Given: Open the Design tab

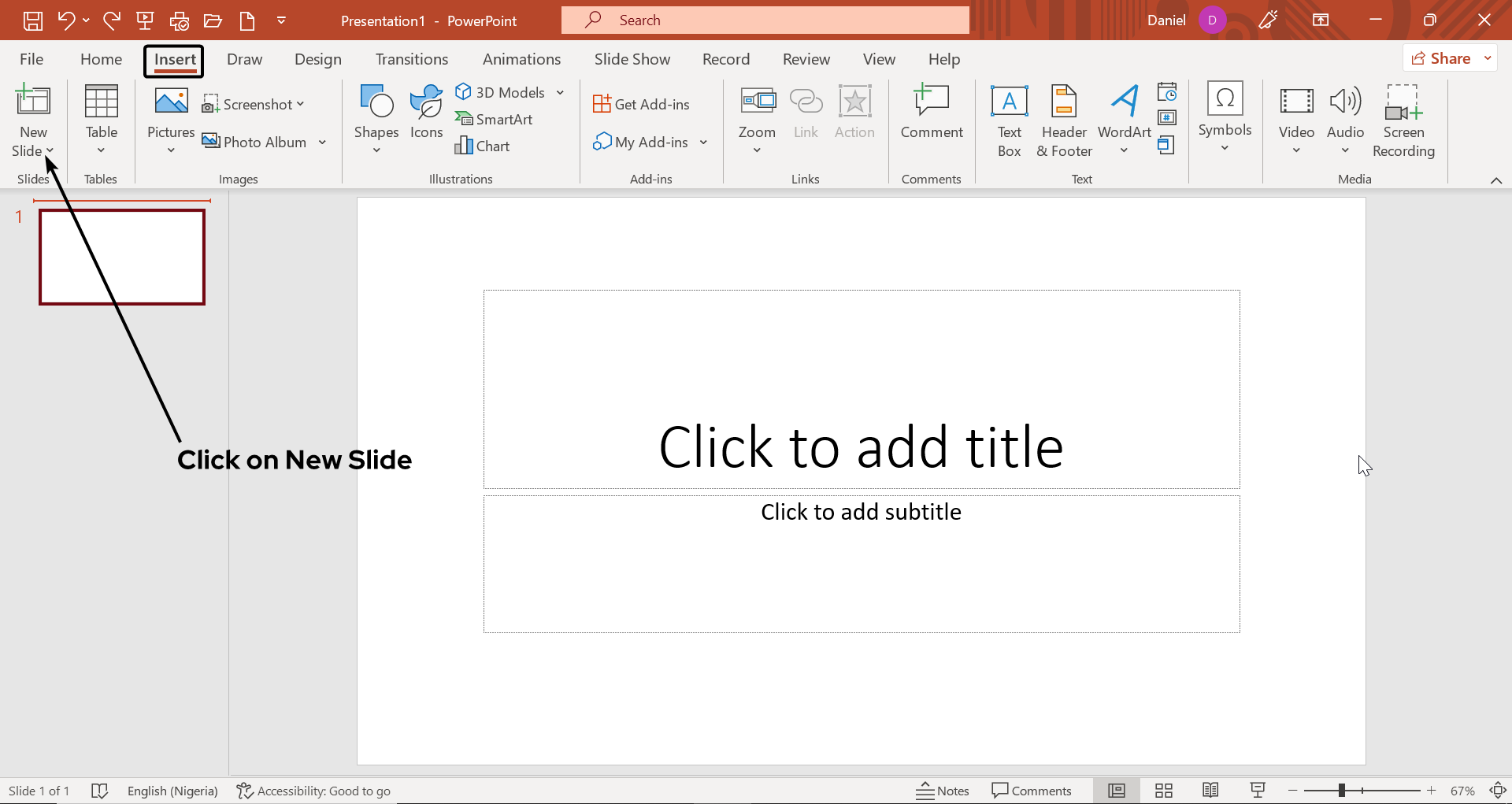Looking at the screenshot, I should click(318, 58).
